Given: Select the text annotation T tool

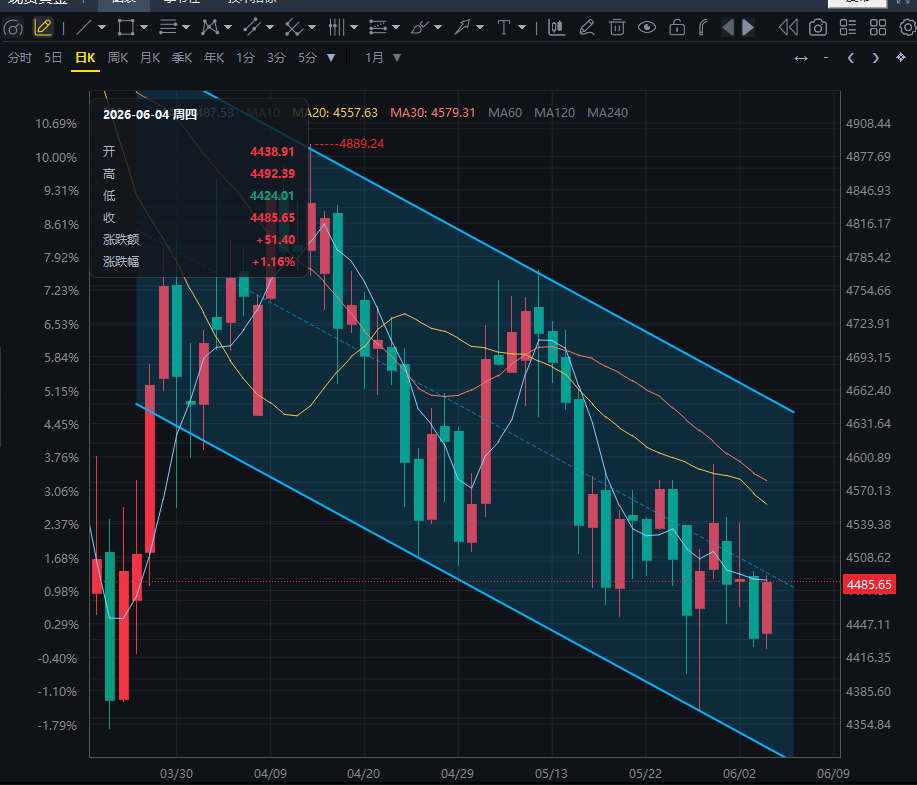Looking at the screenshot, I should coord(504,27).
